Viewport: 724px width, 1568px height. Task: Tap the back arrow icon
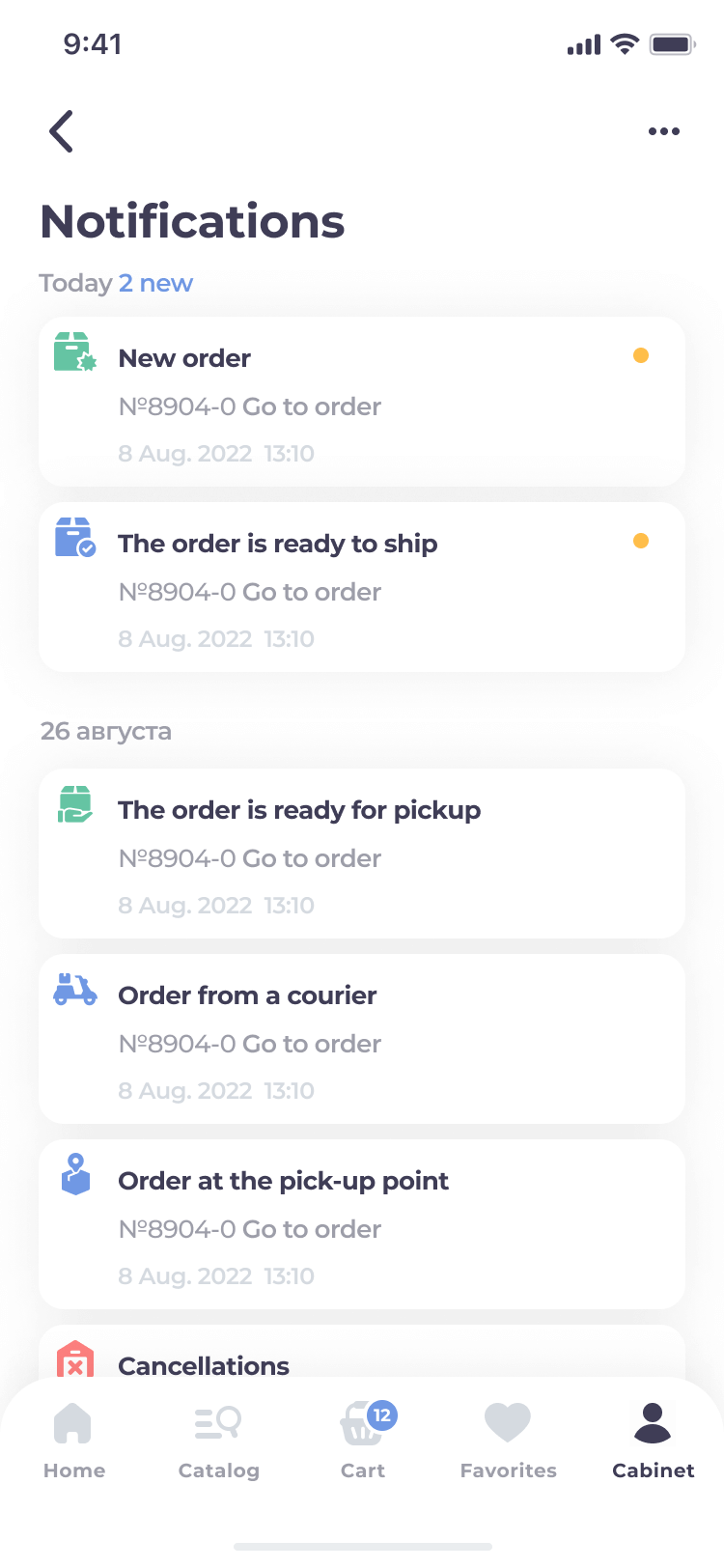pyautogui.click(x=62, y=131)
